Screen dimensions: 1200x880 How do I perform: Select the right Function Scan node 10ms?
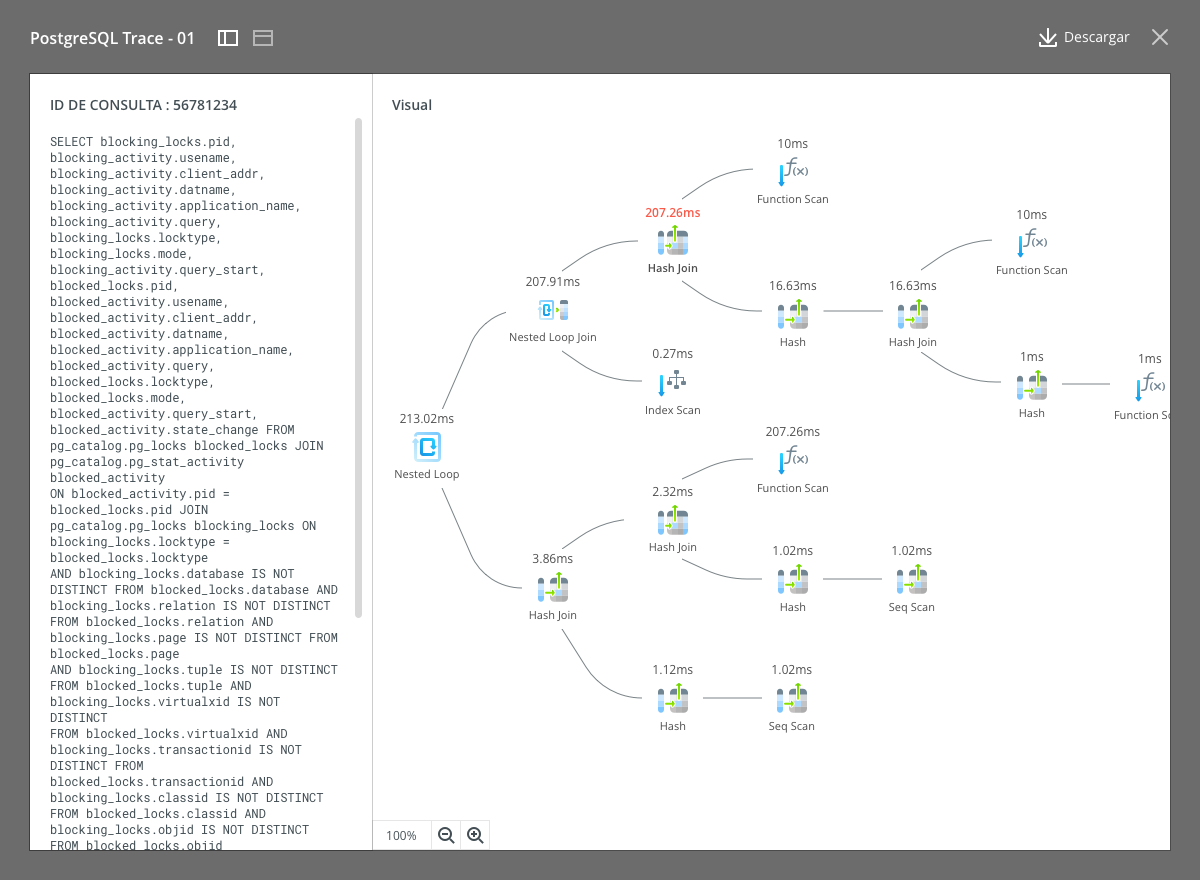tap(1032, 243)
